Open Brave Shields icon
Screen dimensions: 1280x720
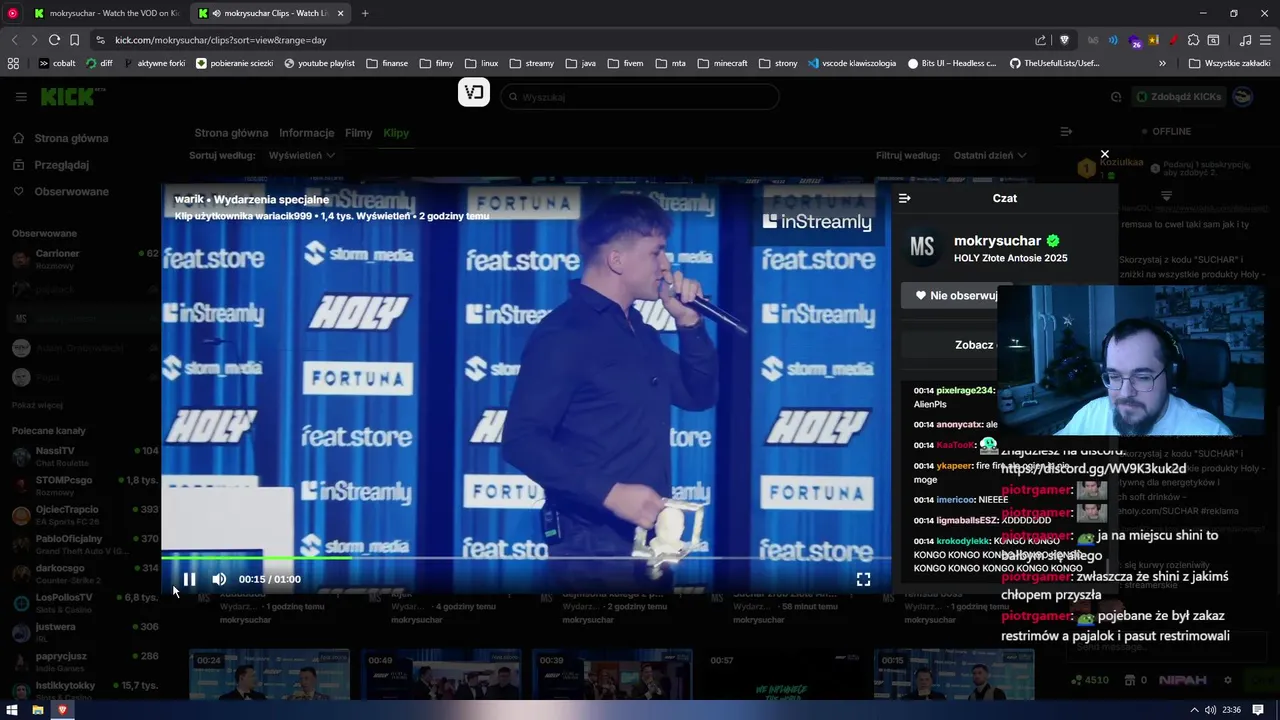click(1064, 40)
